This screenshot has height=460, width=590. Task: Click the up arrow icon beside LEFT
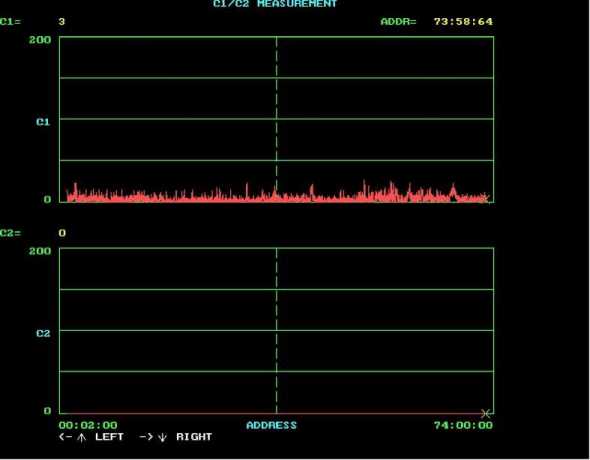pyautogui.click(x=82, y=437)
